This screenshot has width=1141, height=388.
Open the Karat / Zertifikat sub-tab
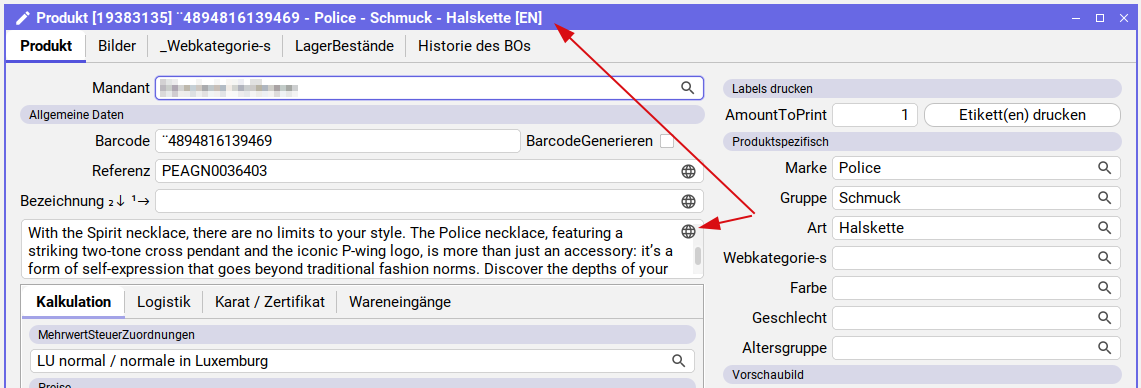[x=269, y=301]
